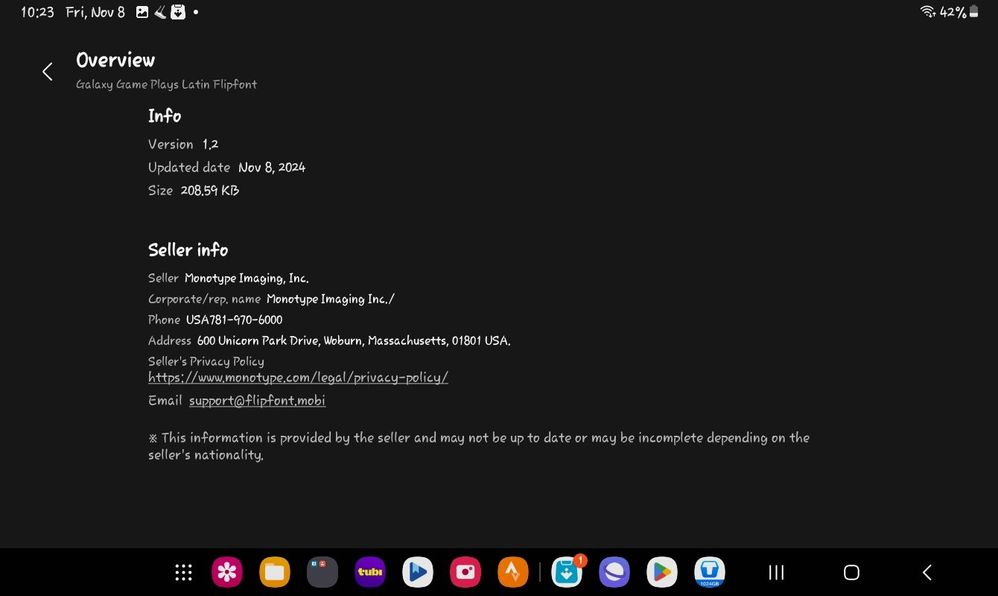
Task: Select the "600 Unicorn Park Drive" address
Action: point(353,341)
